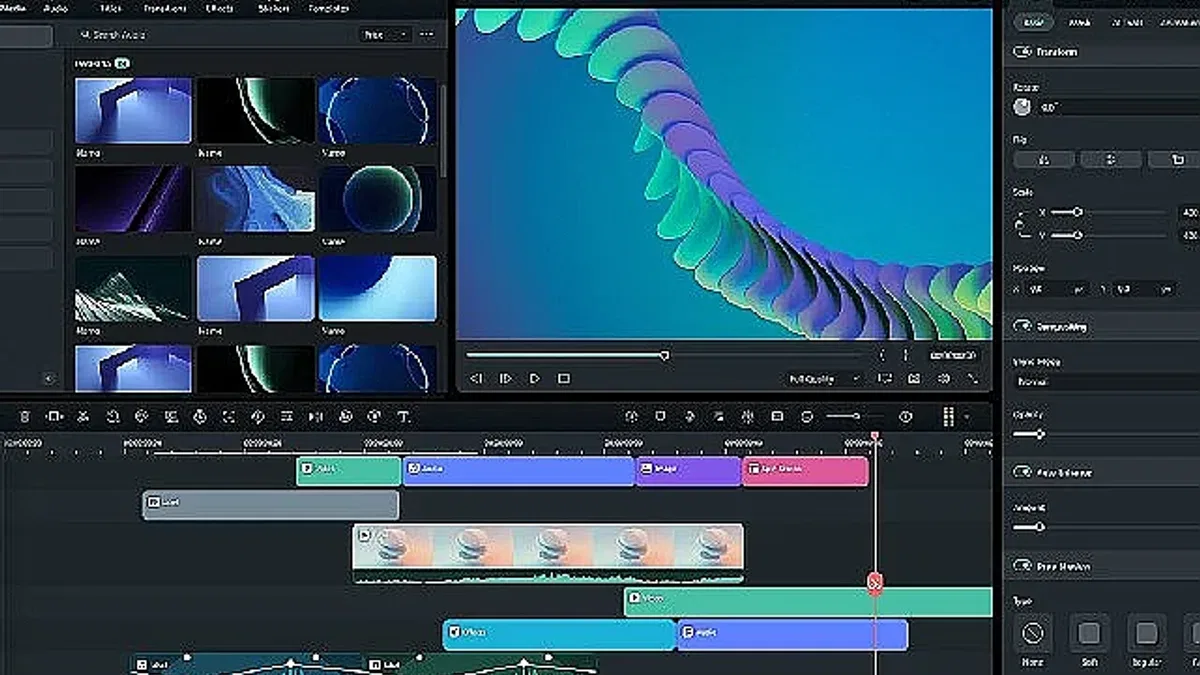This screenshot has height=675, width=1200.
Task: Set mark-out with the right brace icon
Action: (x=906, y=354)
